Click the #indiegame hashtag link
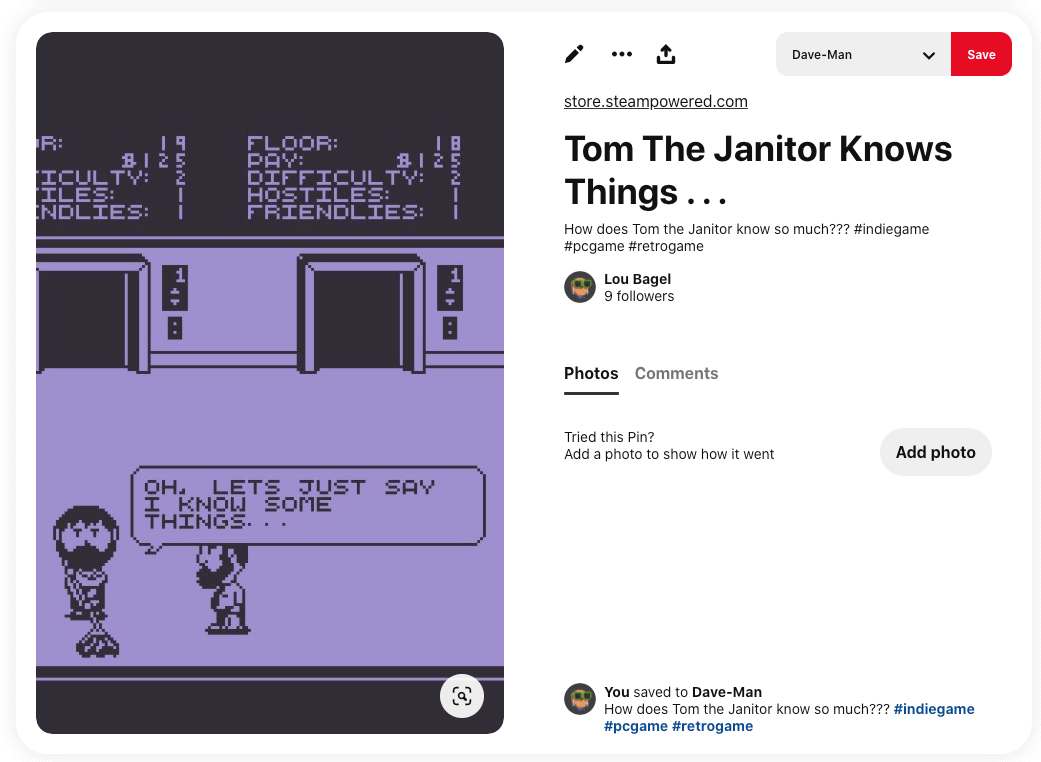 pos(933,709)
